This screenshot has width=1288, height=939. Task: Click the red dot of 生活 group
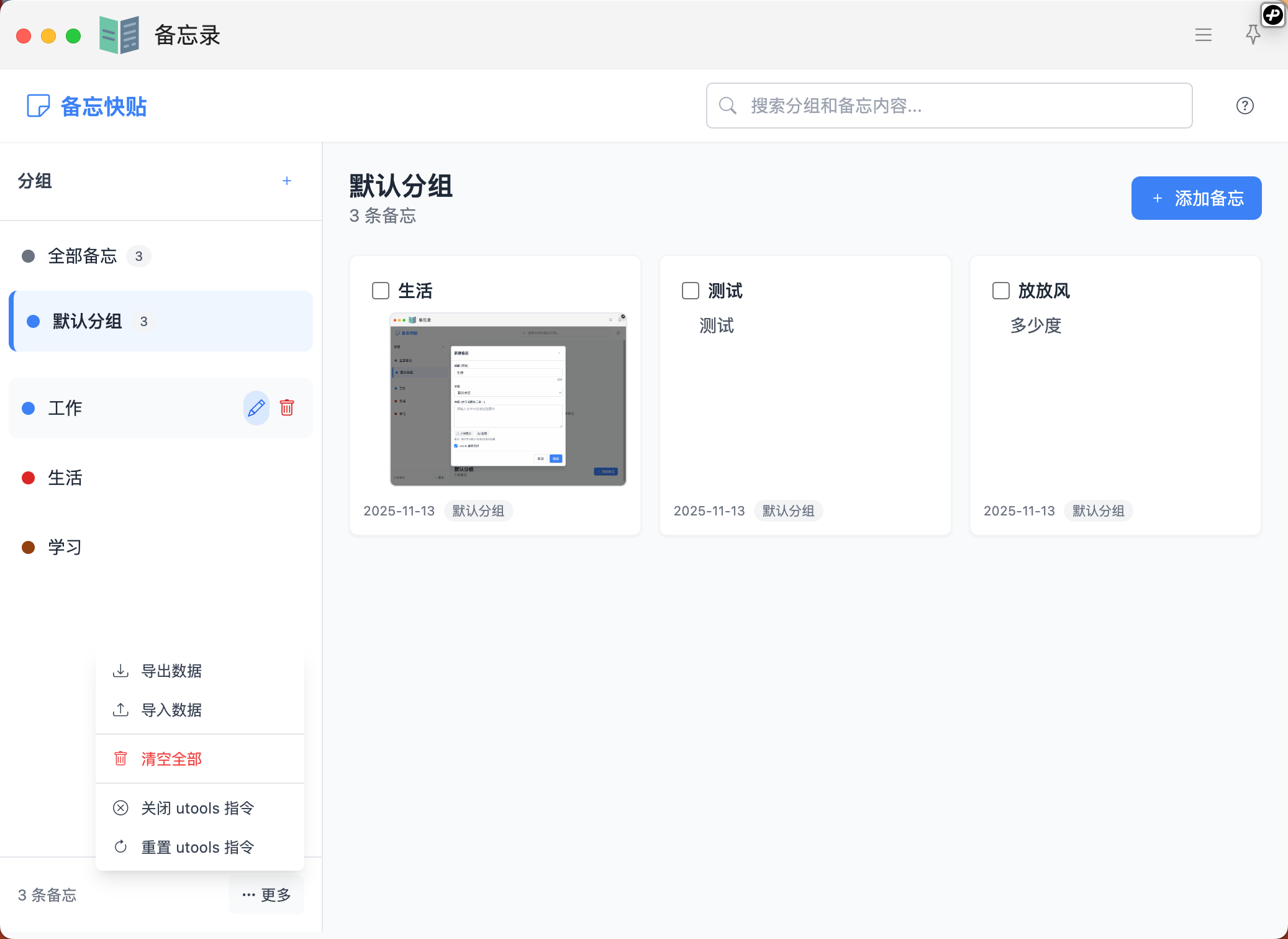(28, 478)
